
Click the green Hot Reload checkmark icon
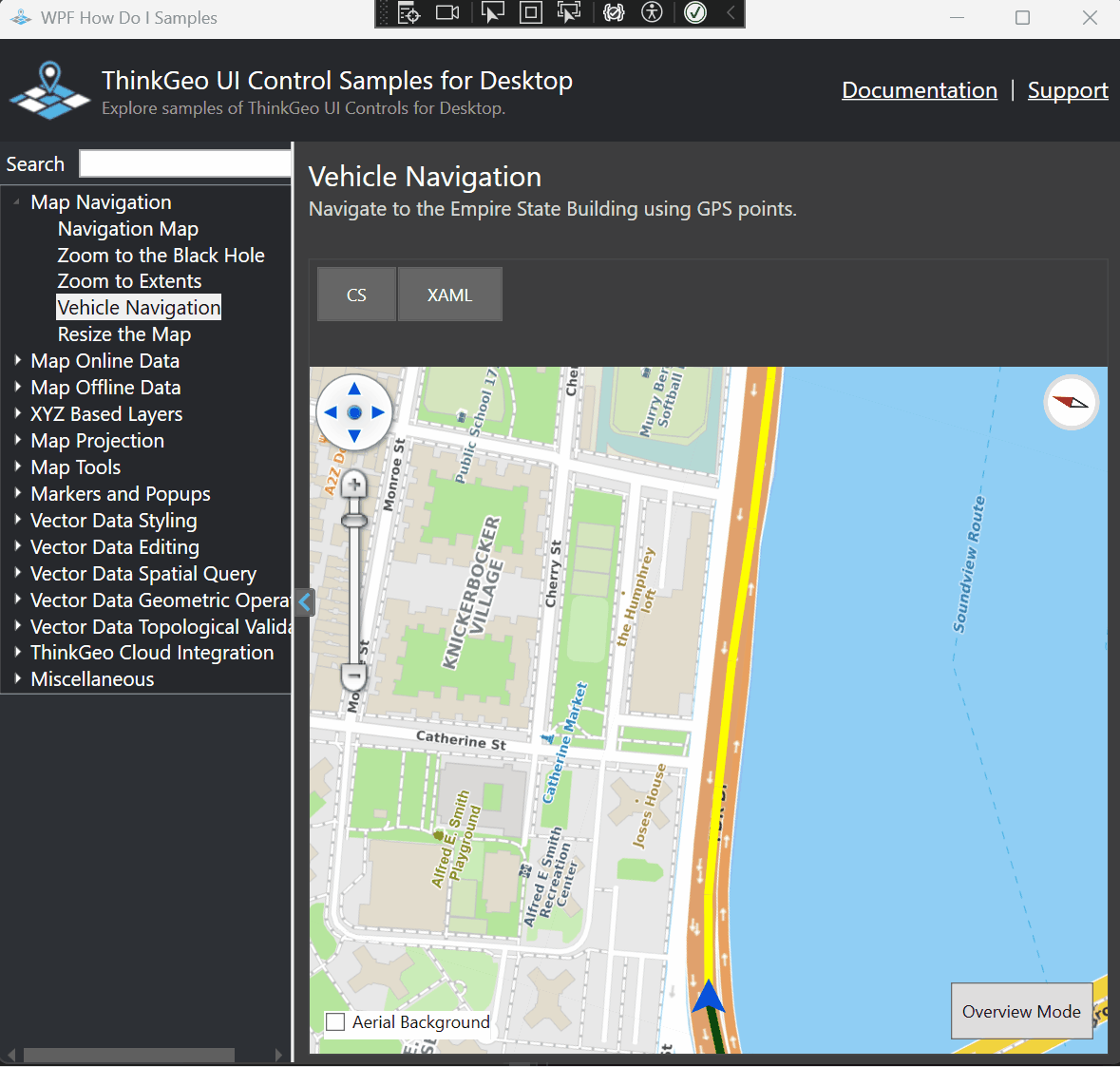click(695, 13)
